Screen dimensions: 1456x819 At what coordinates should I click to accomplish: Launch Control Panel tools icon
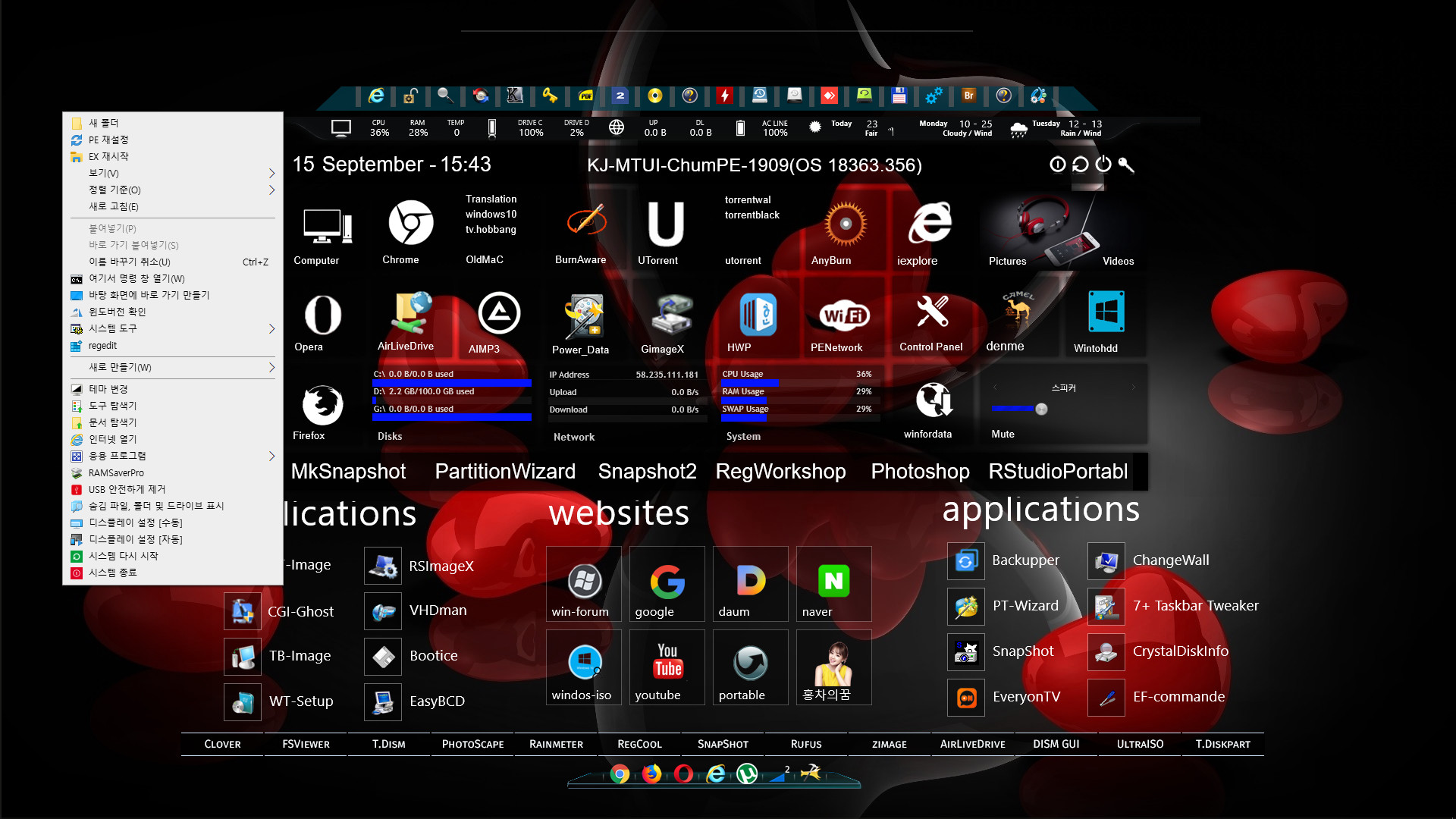click(x=932, y=311)
